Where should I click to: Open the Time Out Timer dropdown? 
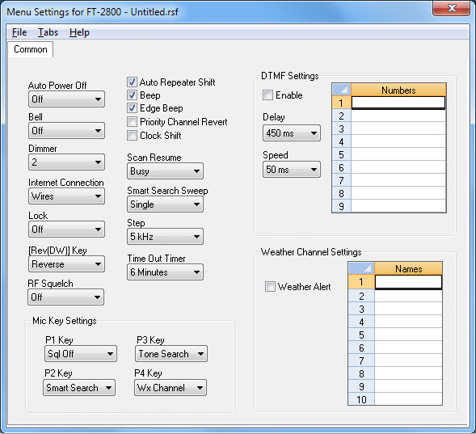pyautogui.click(x=165, y=272)
